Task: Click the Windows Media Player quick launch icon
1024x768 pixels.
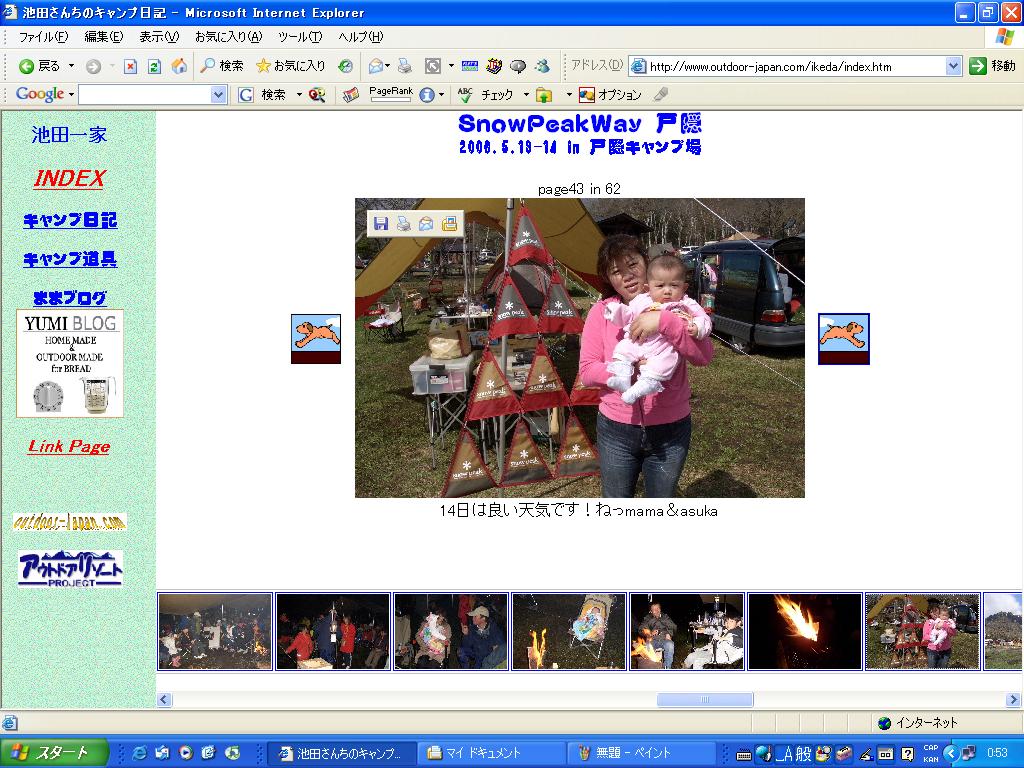Action: coord(185,753)
